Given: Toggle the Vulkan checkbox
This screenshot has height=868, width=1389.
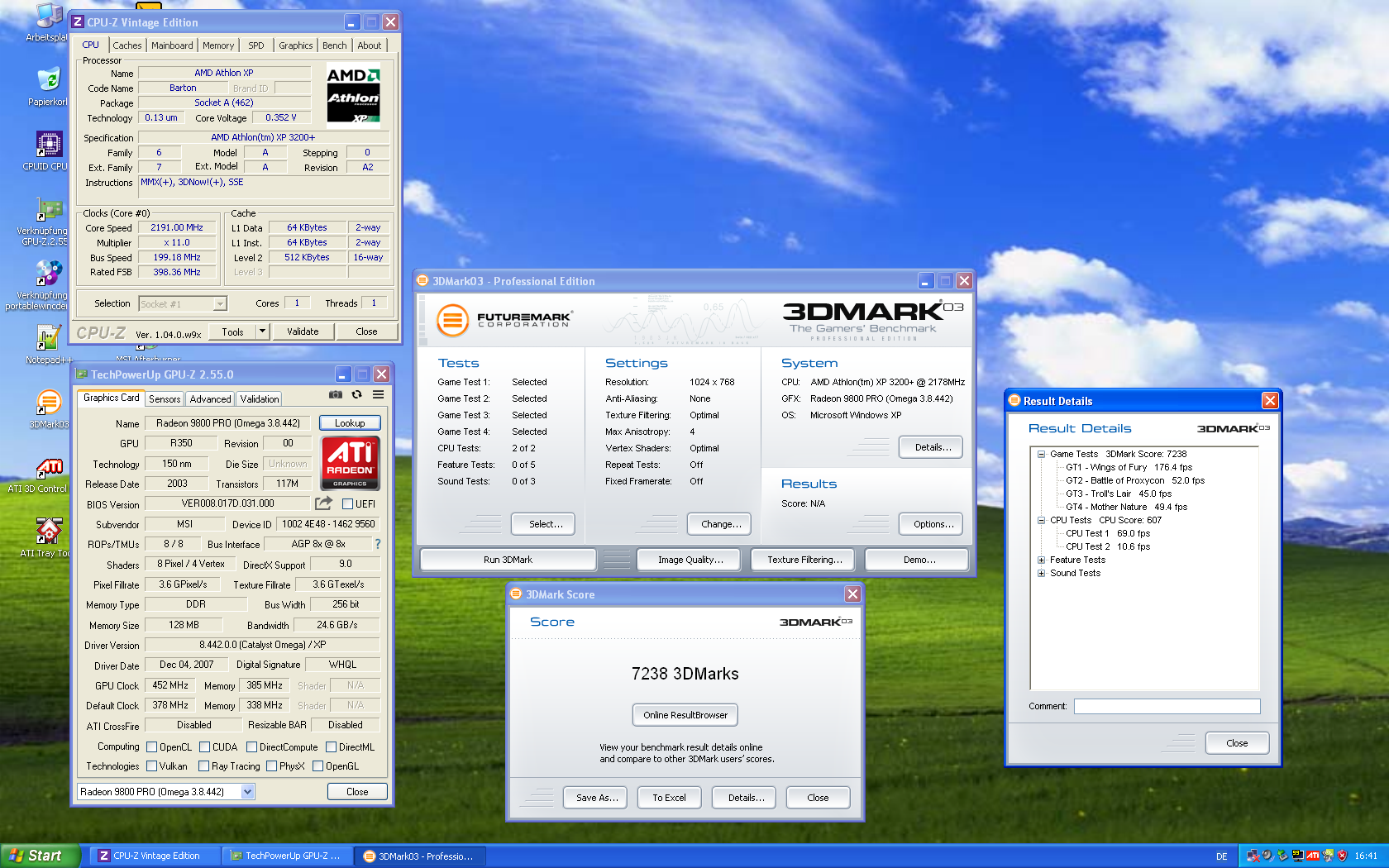Looking at the screenshot, I should (x=151, y=766).
